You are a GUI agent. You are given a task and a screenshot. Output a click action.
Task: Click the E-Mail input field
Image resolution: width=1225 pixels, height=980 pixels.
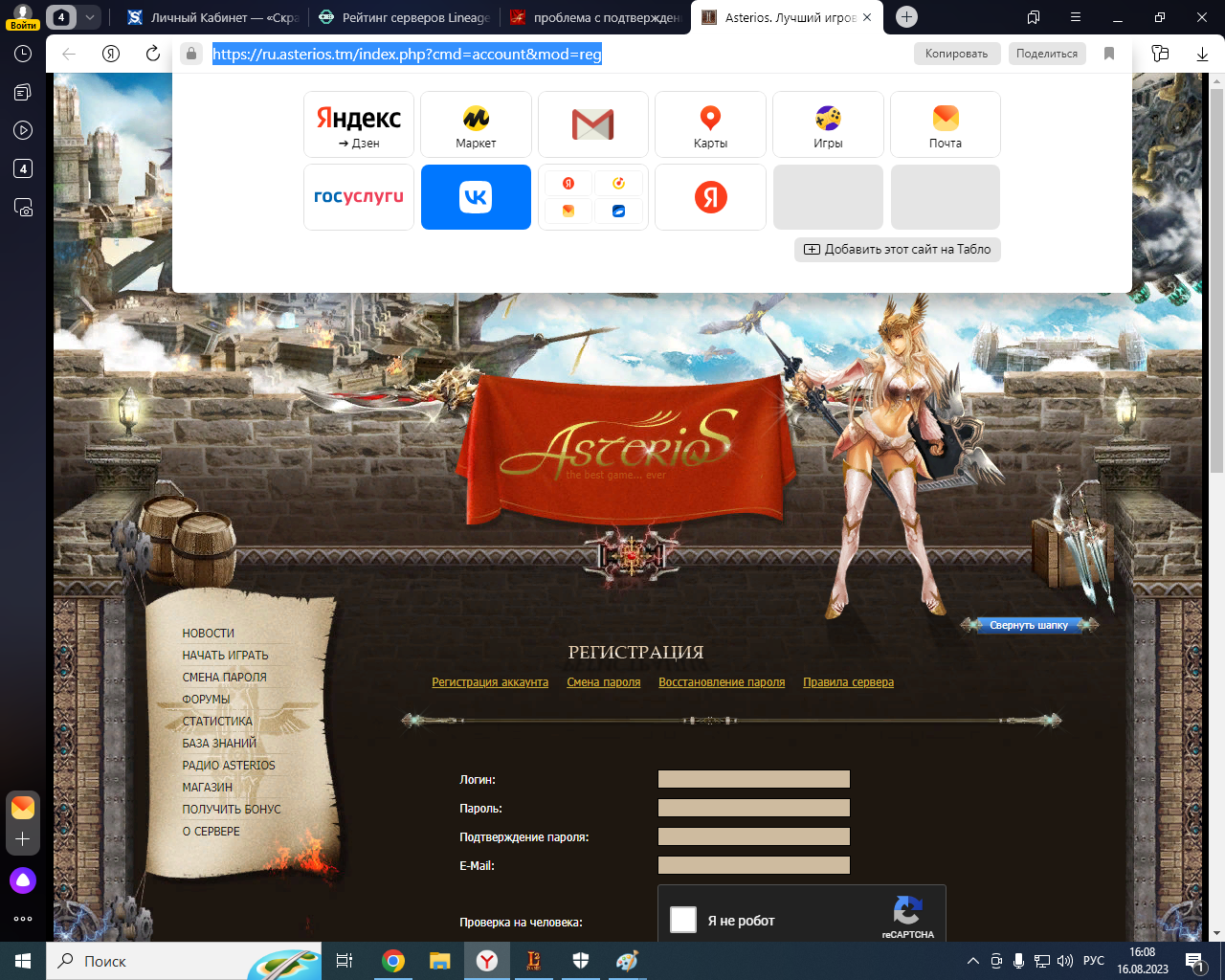754,865
